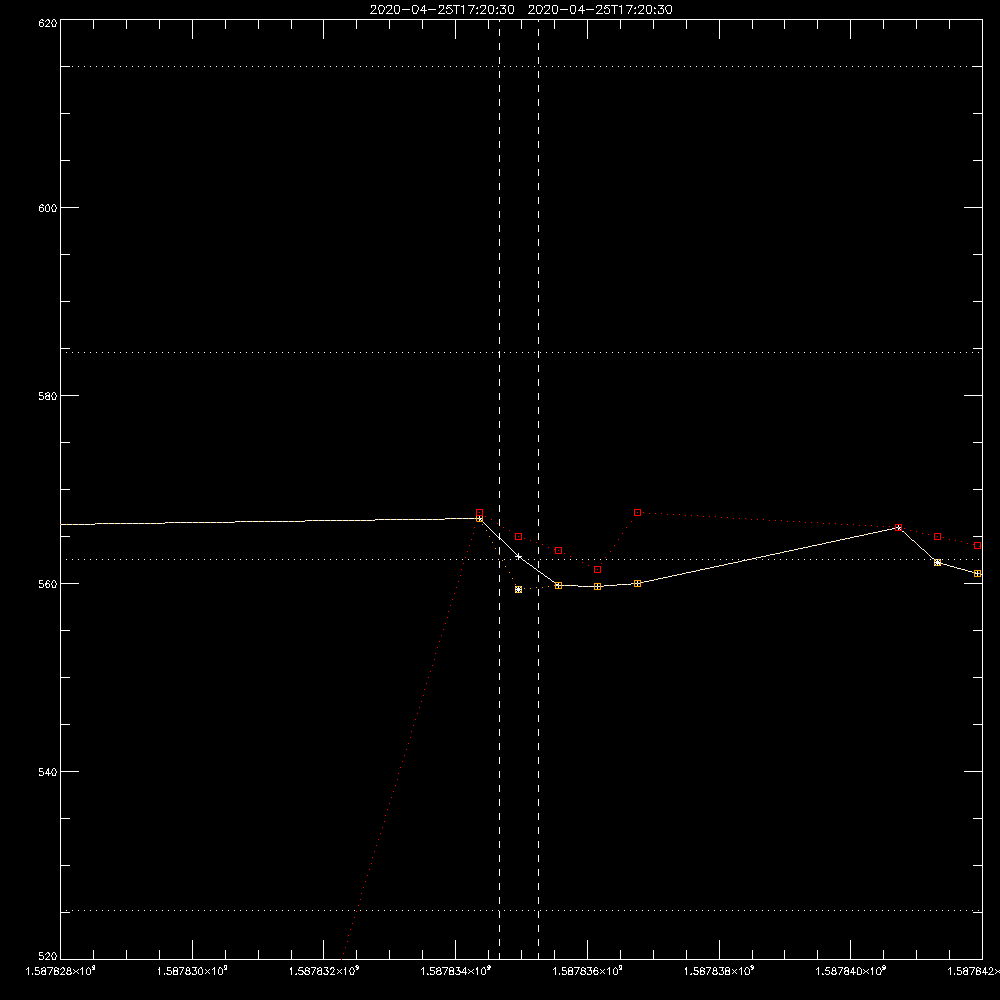Select the 620 y-axis label
The height and width of the screenshot is (1000, 1000).
click(x=48, y=23)
